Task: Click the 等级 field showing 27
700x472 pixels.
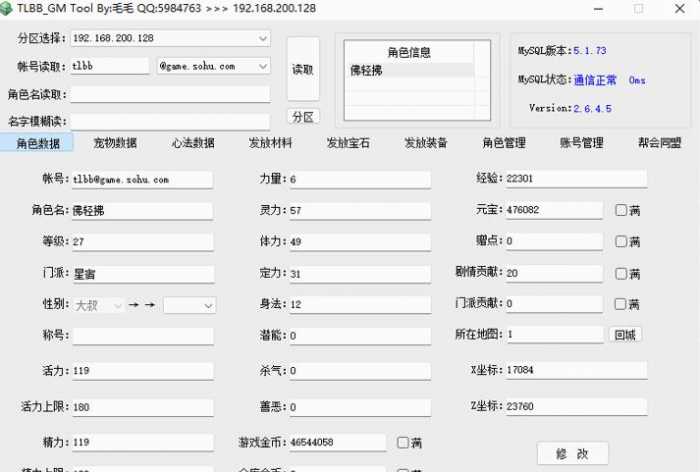Action: (x=142, y=242)
